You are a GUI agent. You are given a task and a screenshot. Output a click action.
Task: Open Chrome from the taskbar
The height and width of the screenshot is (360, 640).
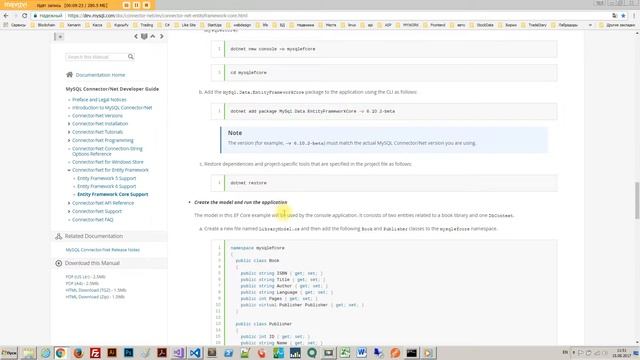[x=61, y=353]
